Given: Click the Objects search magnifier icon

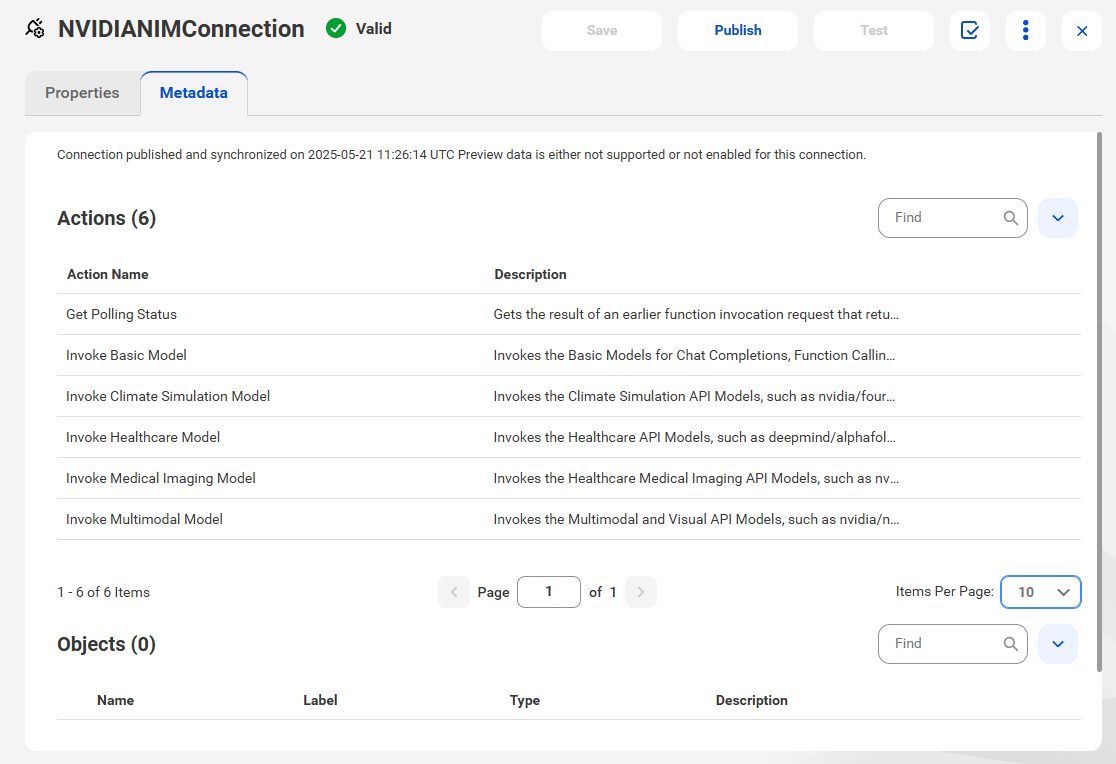Looking at the screenshot, I should pos(1011,644).
